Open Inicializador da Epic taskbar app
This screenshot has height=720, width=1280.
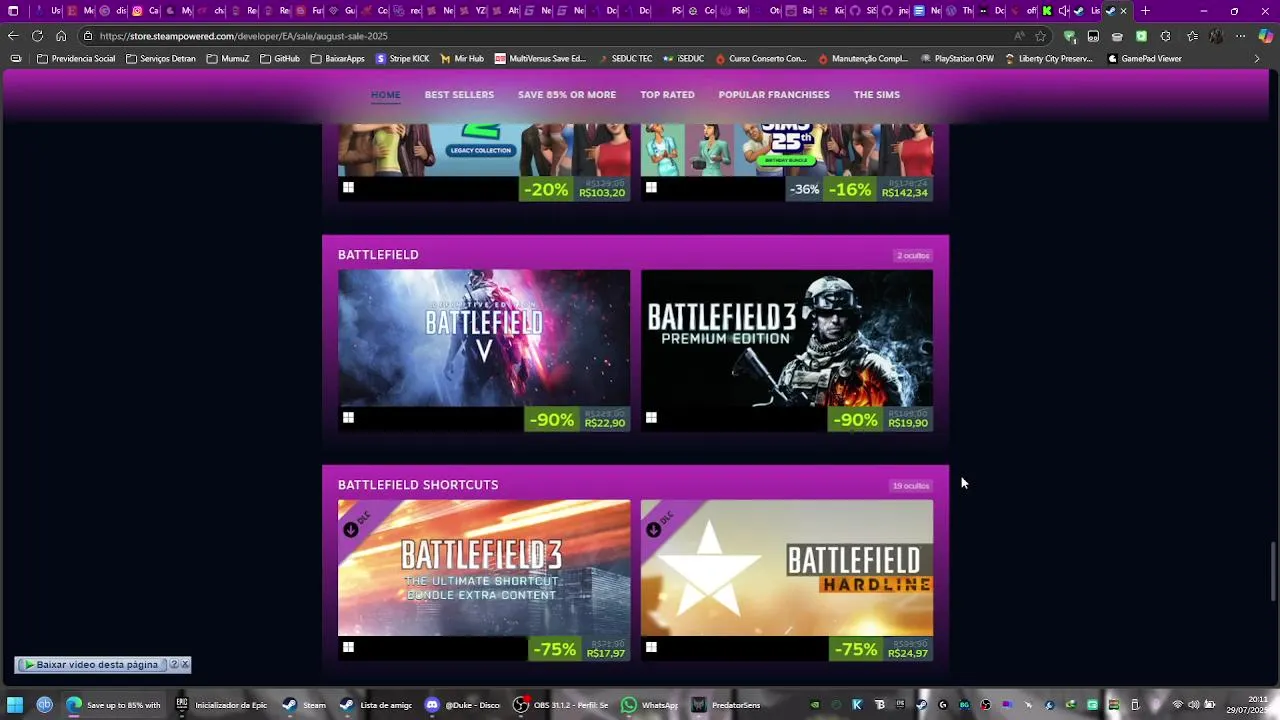coord(222,705)
